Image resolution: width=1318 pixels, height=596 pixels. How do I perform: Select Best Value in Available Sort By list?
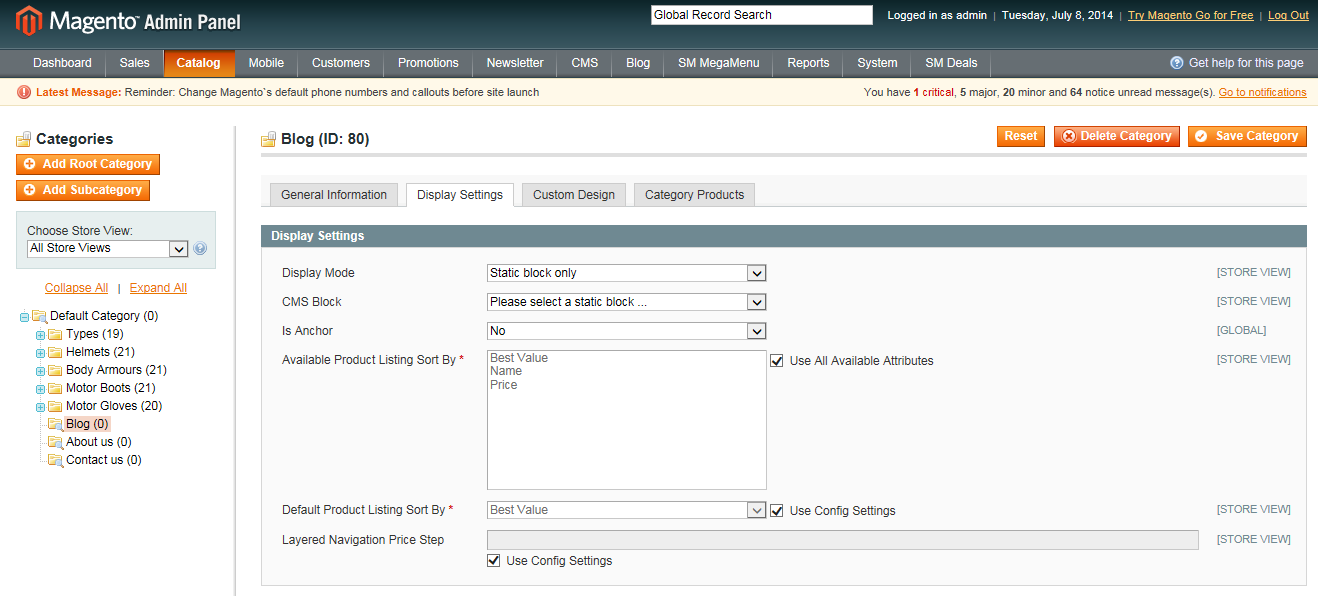519,358
